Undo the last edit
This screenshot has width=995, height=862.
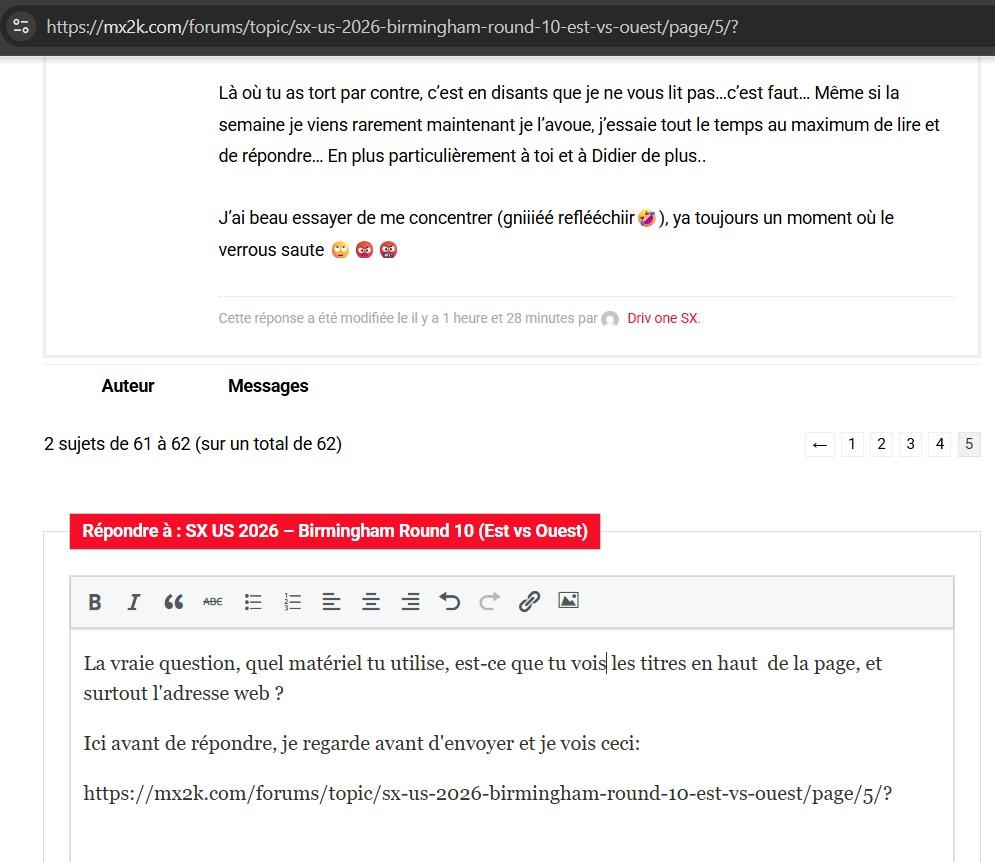point(450,602)
